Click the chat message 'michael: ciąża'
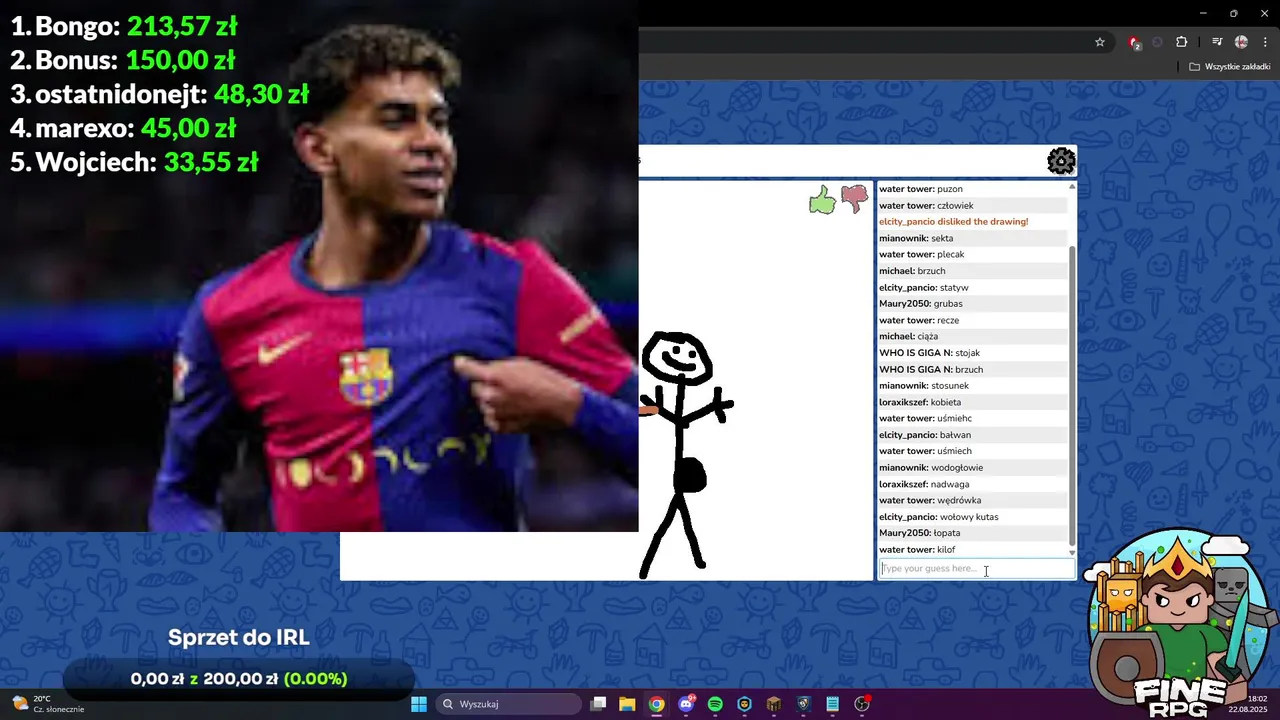This screenshot has height=720, width=1280. click(908, 336)
